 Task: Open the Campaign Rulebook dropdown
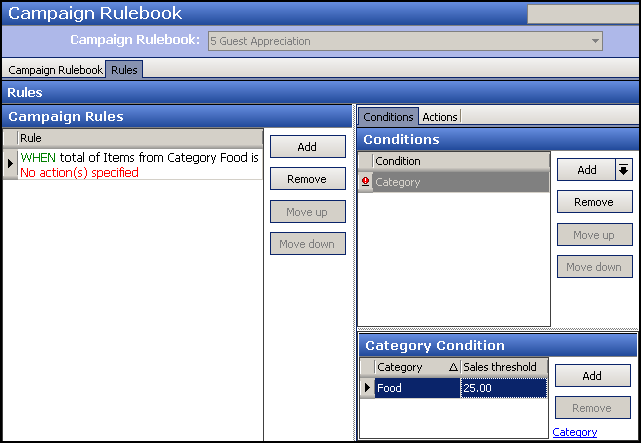(x=595, y=41)
